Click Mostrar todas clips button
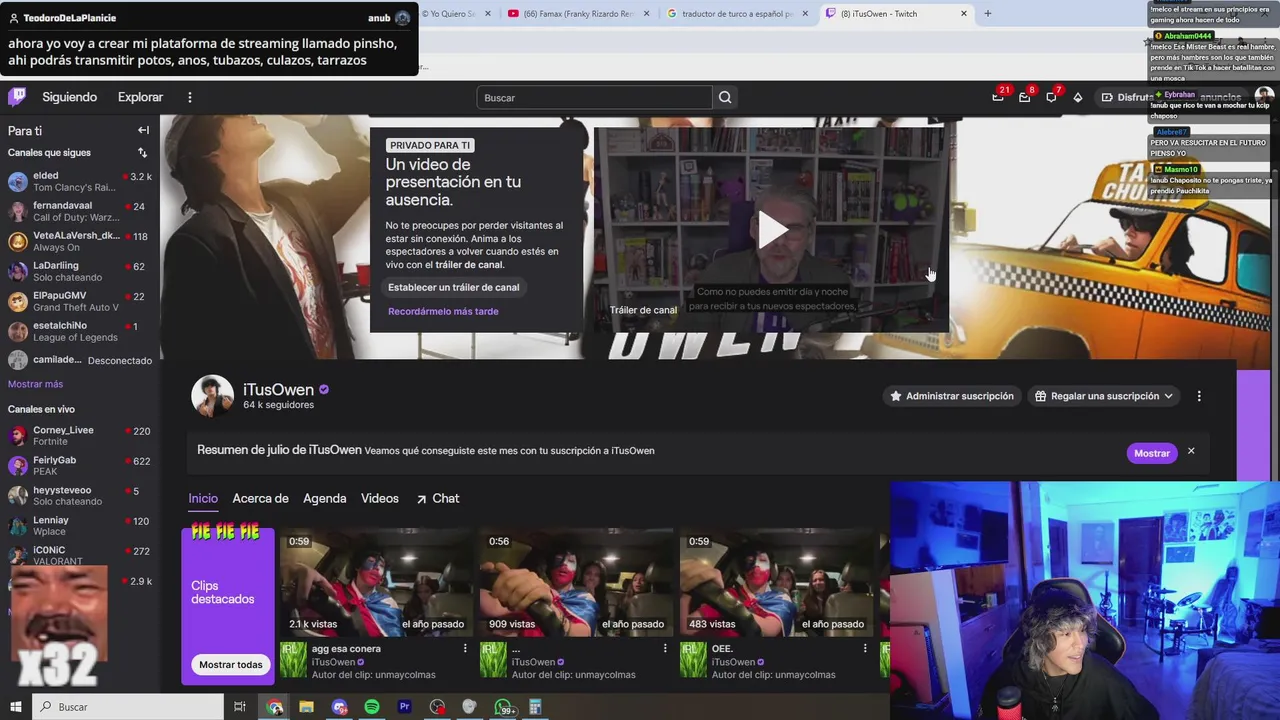 point(230,665)
